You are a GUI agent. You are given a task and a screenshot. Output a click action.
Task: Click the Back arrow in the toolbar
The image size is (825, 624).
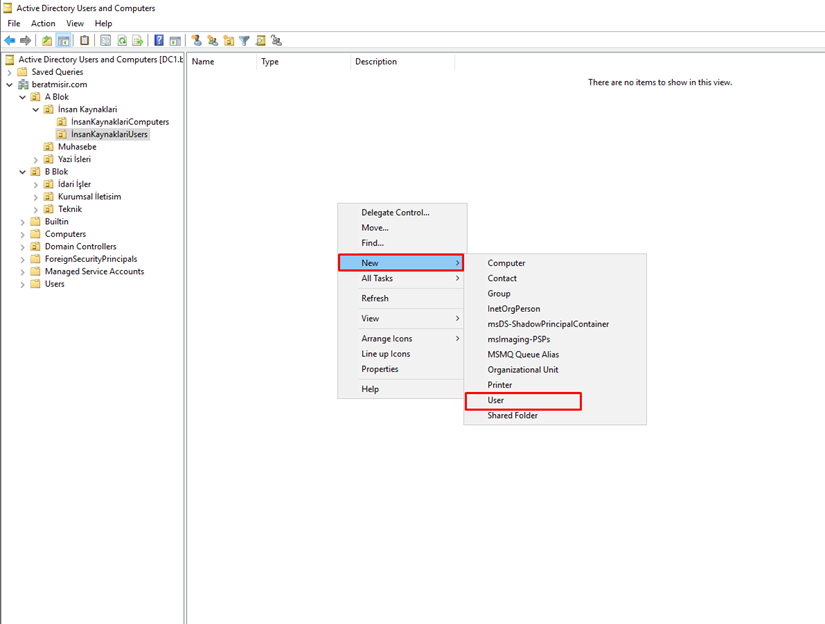[10, 41]
